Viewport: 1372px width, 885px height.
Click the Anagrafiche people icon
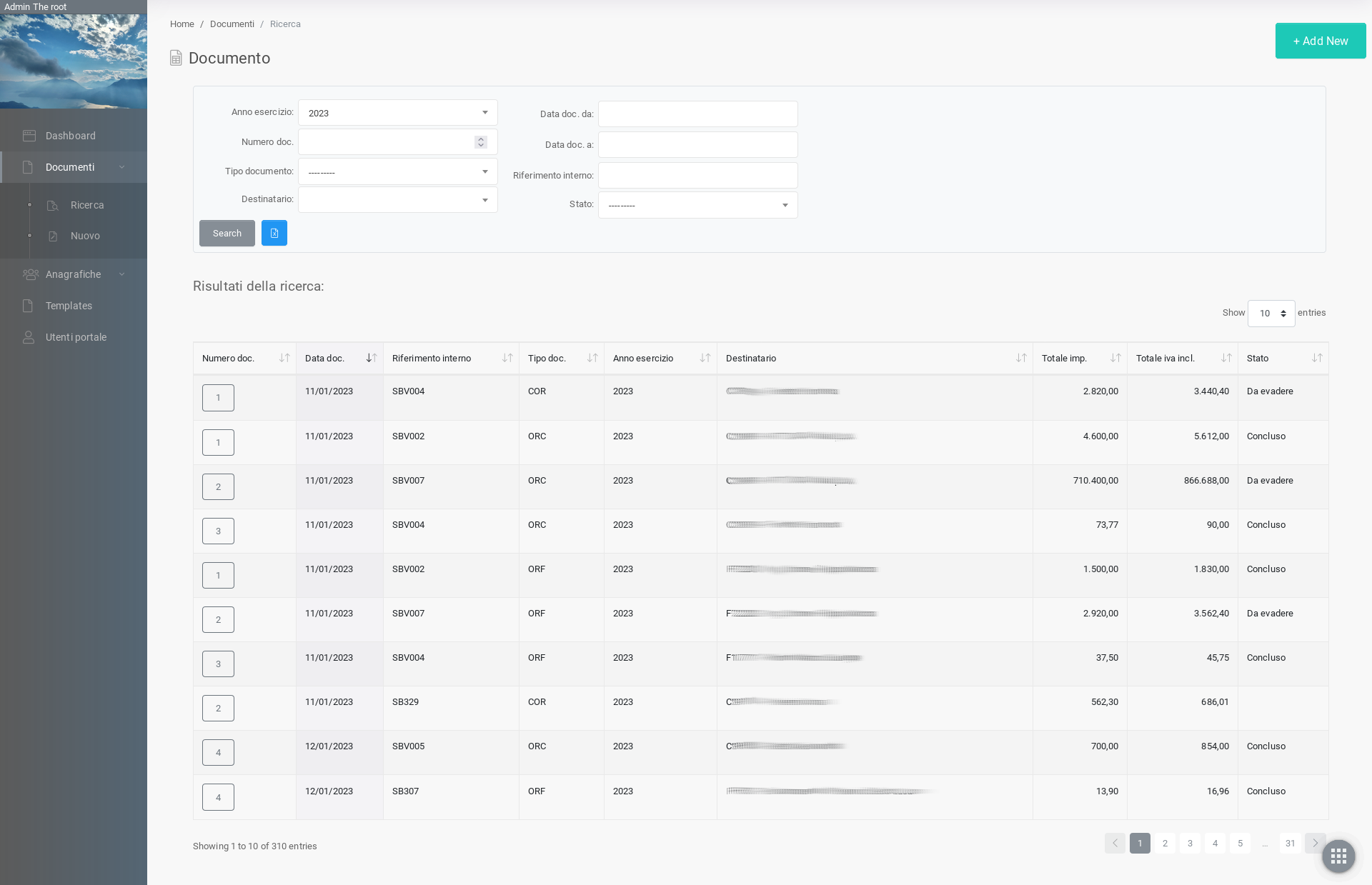pyautogui.click(x=30, y=274)
